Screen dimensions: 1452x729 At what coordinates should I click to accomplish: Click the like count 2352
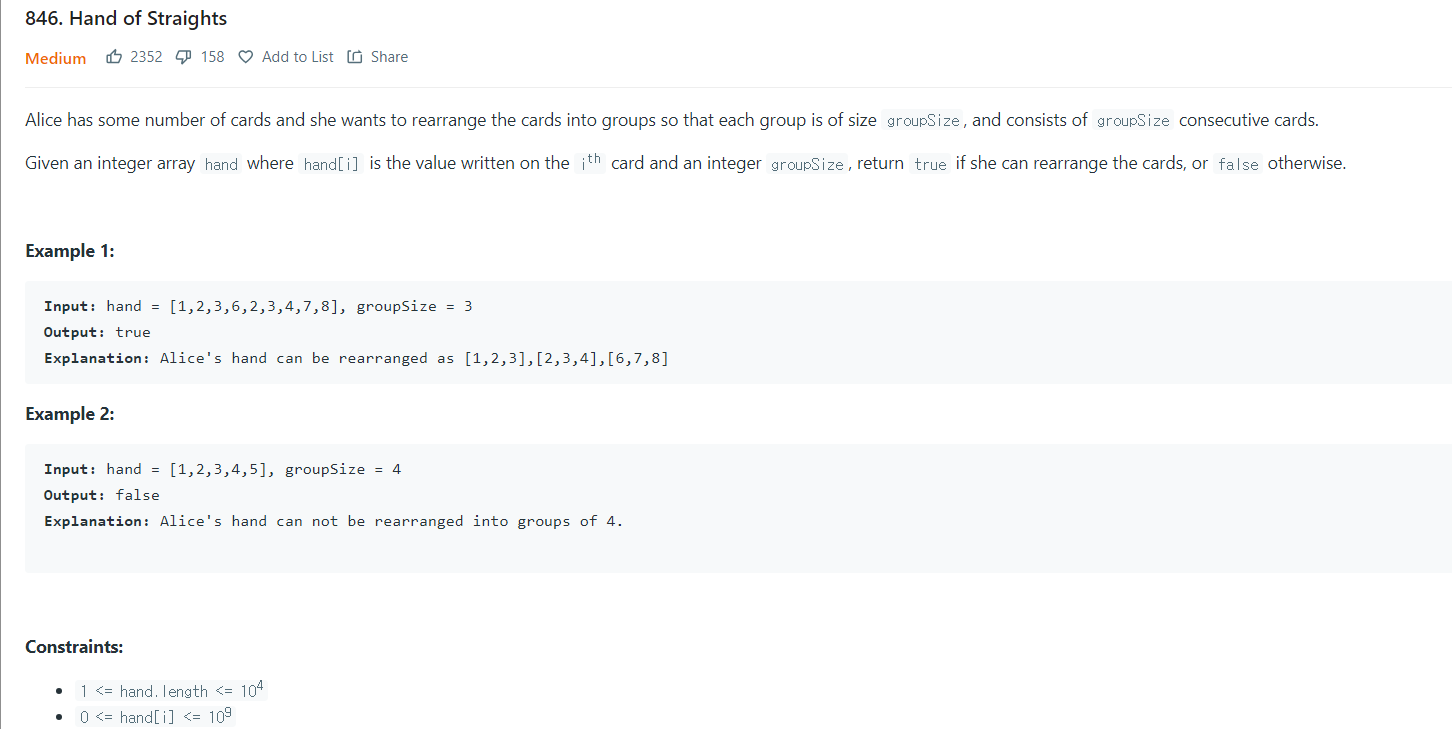tap(147, 56)
